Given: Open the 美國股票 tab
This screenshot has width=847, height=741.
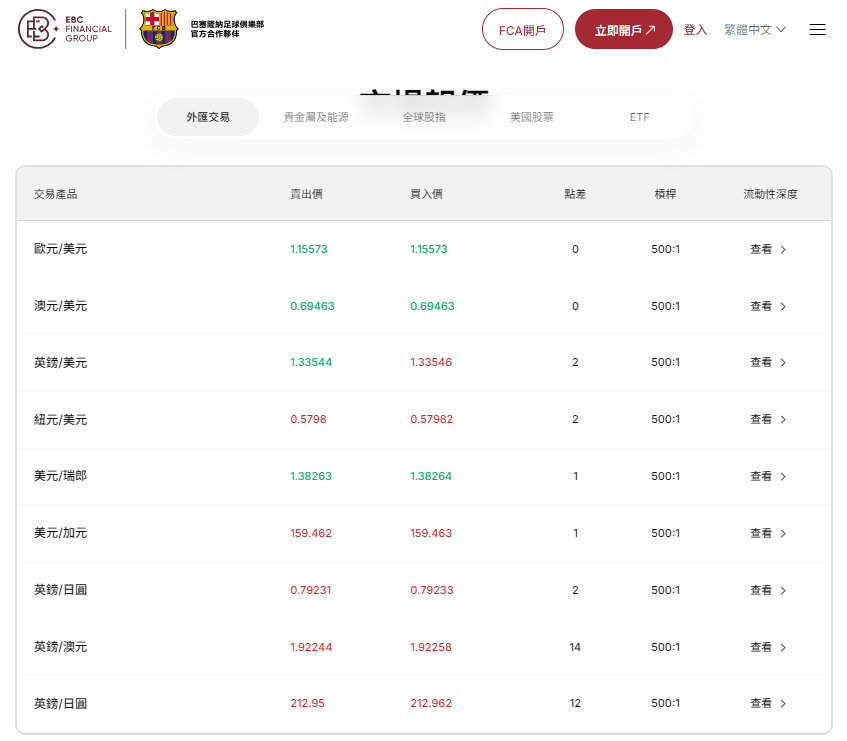Looking at the screenshot, I should [531, 117].
